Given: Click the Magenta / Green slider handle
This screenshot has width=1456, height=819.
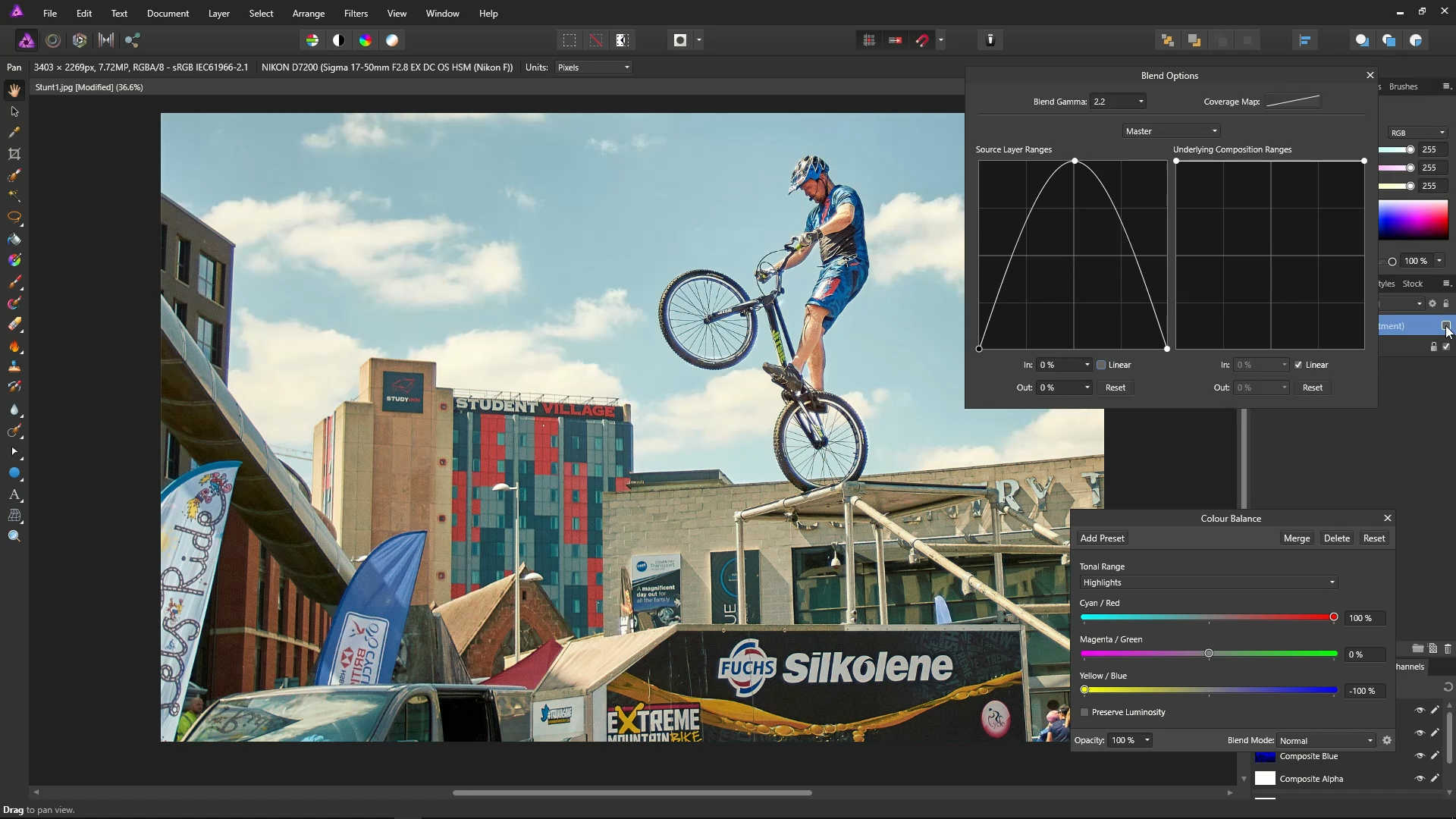Looking at the screenshot, I should [x=1209, y=654].
